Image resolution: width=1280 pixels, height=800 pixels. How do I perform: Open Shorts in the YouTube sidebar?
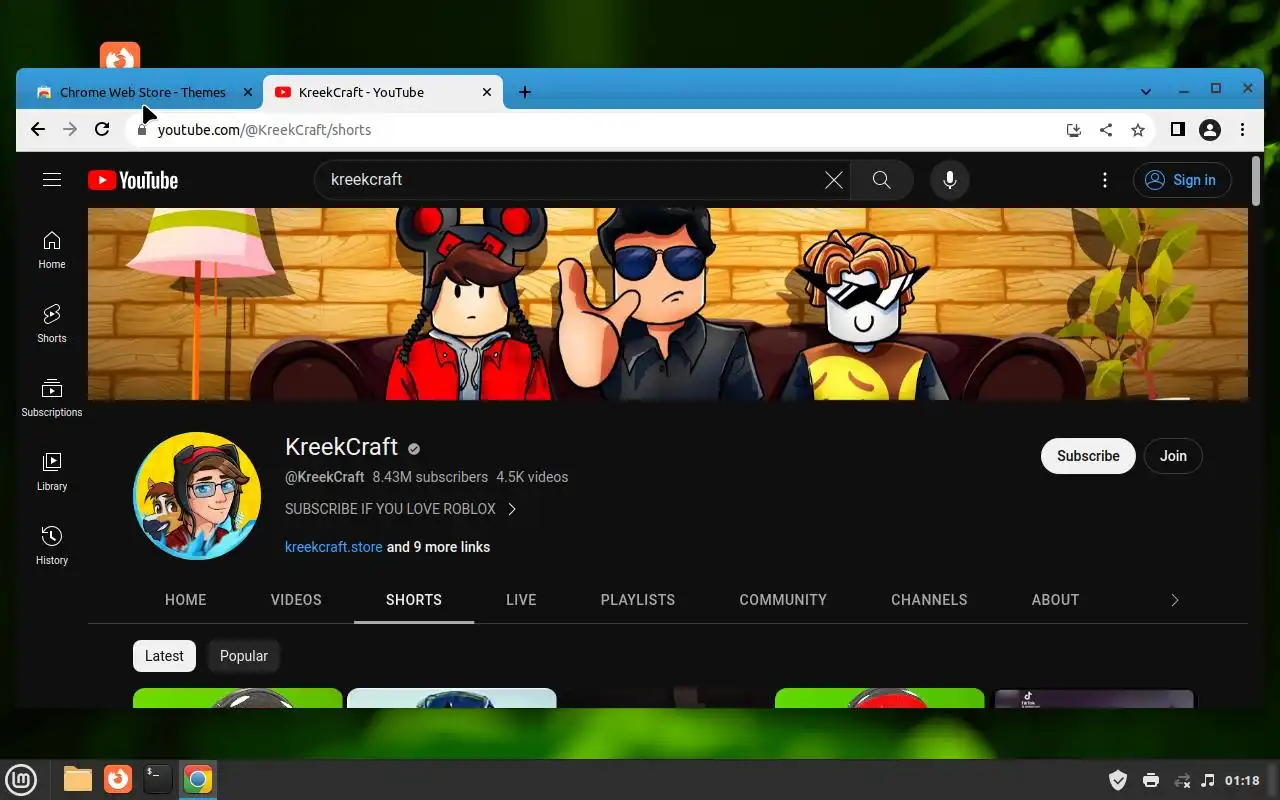click(x=52, y=324)
